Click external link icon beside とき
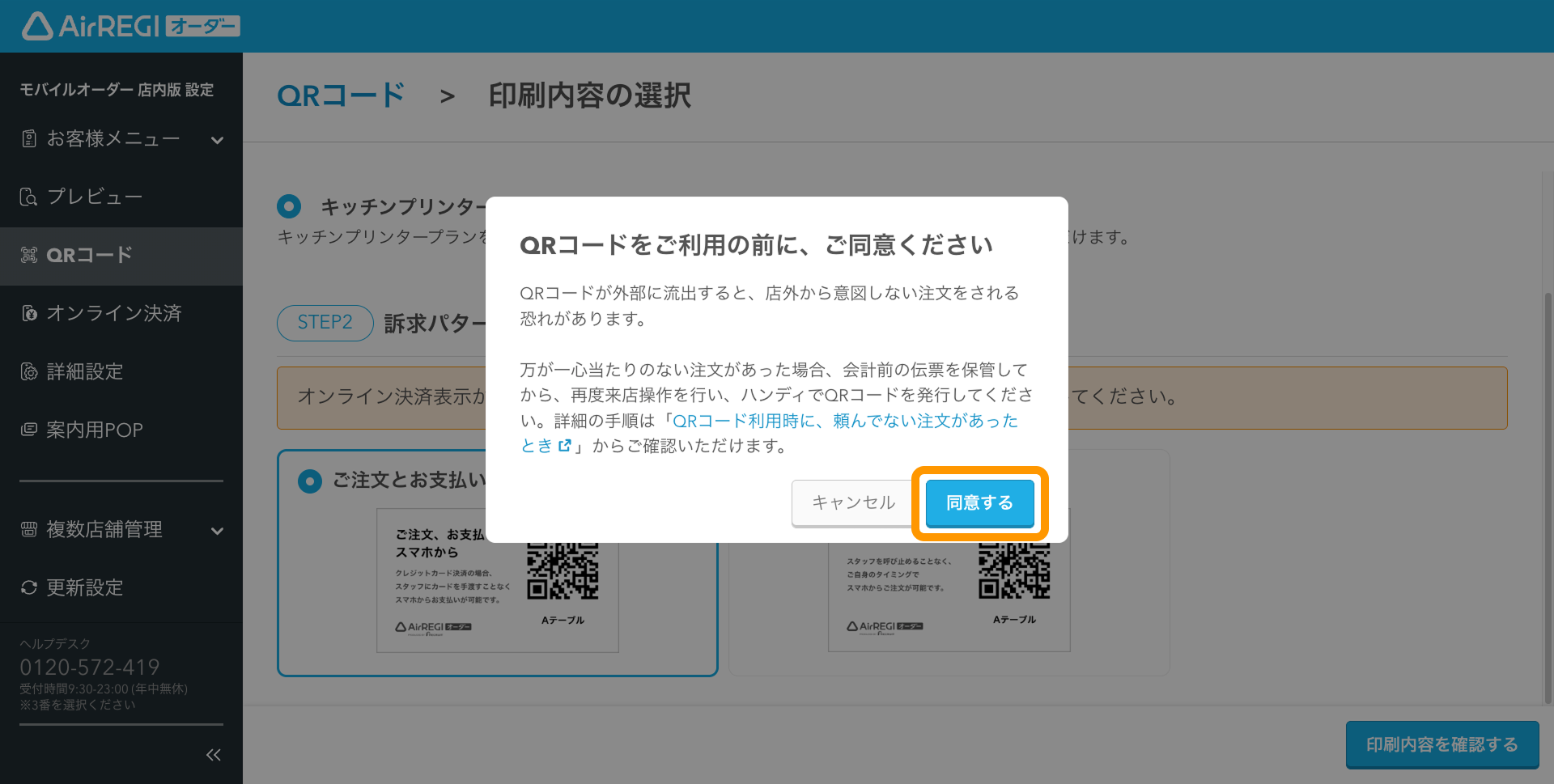 coord(565,446)
